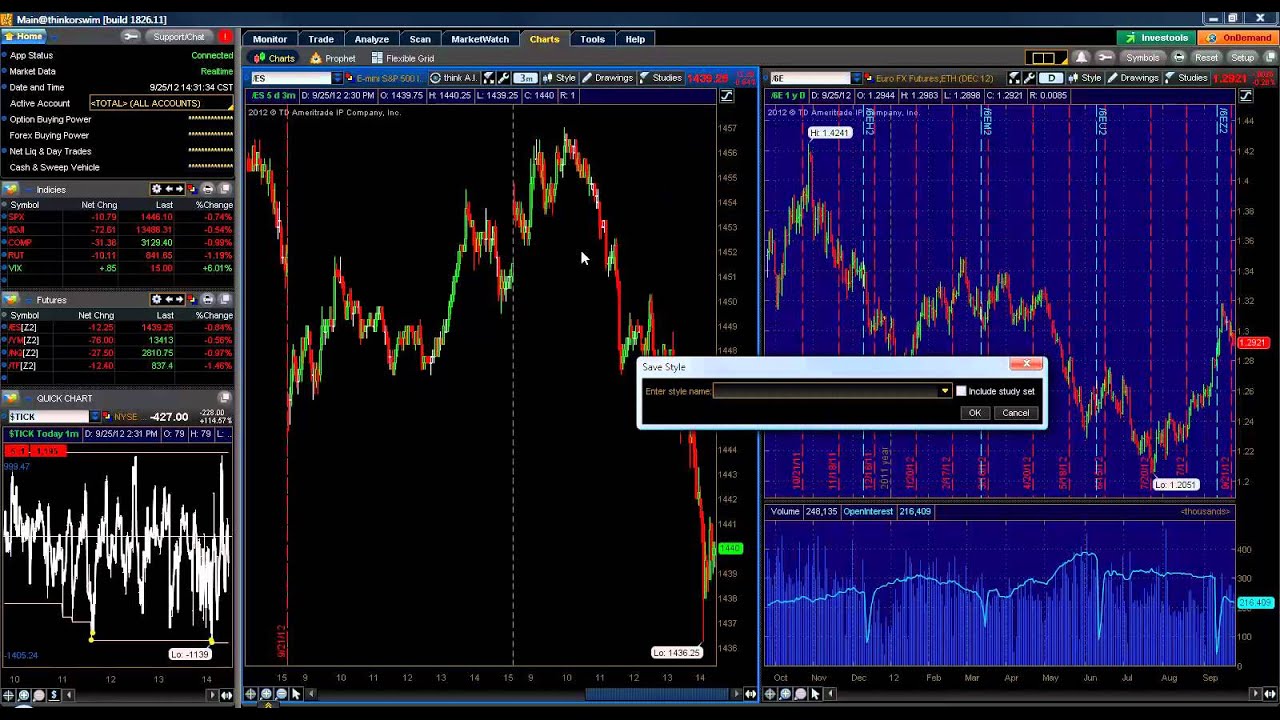Click the 3m timeframe button on /ES chart
The image size is (1280, 720).
click(526, 78)
